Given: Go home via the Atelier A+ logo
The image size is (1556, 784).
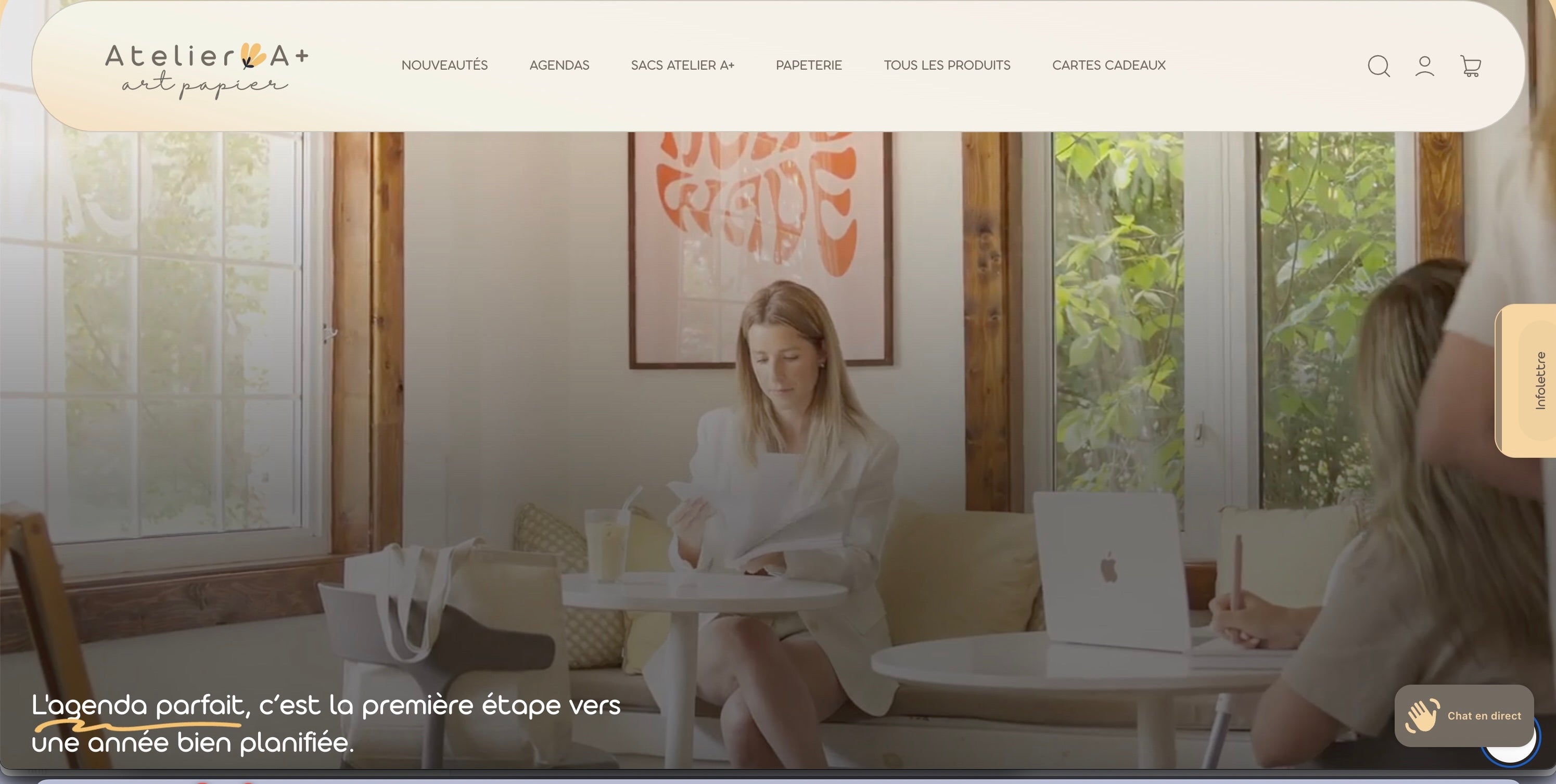Looking at the screenshot, I should coord(207,71).
